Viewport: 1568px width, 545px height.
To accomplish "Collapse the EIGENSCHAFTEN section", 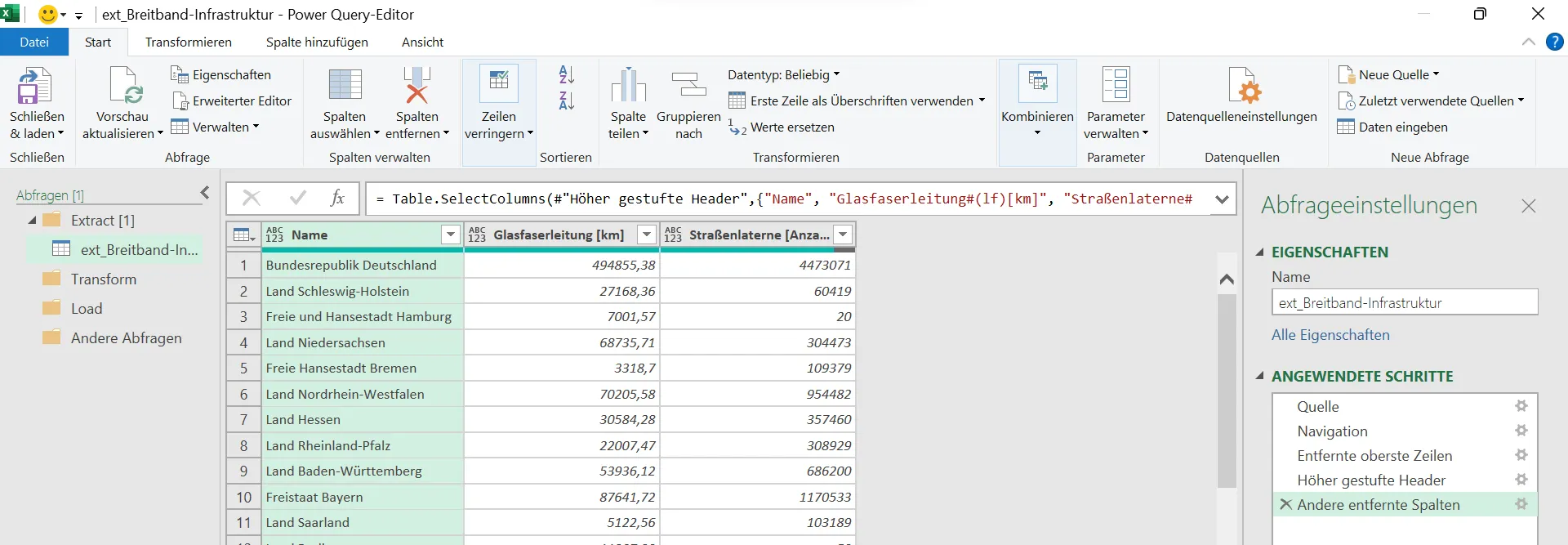I will tap(1260, 252).
